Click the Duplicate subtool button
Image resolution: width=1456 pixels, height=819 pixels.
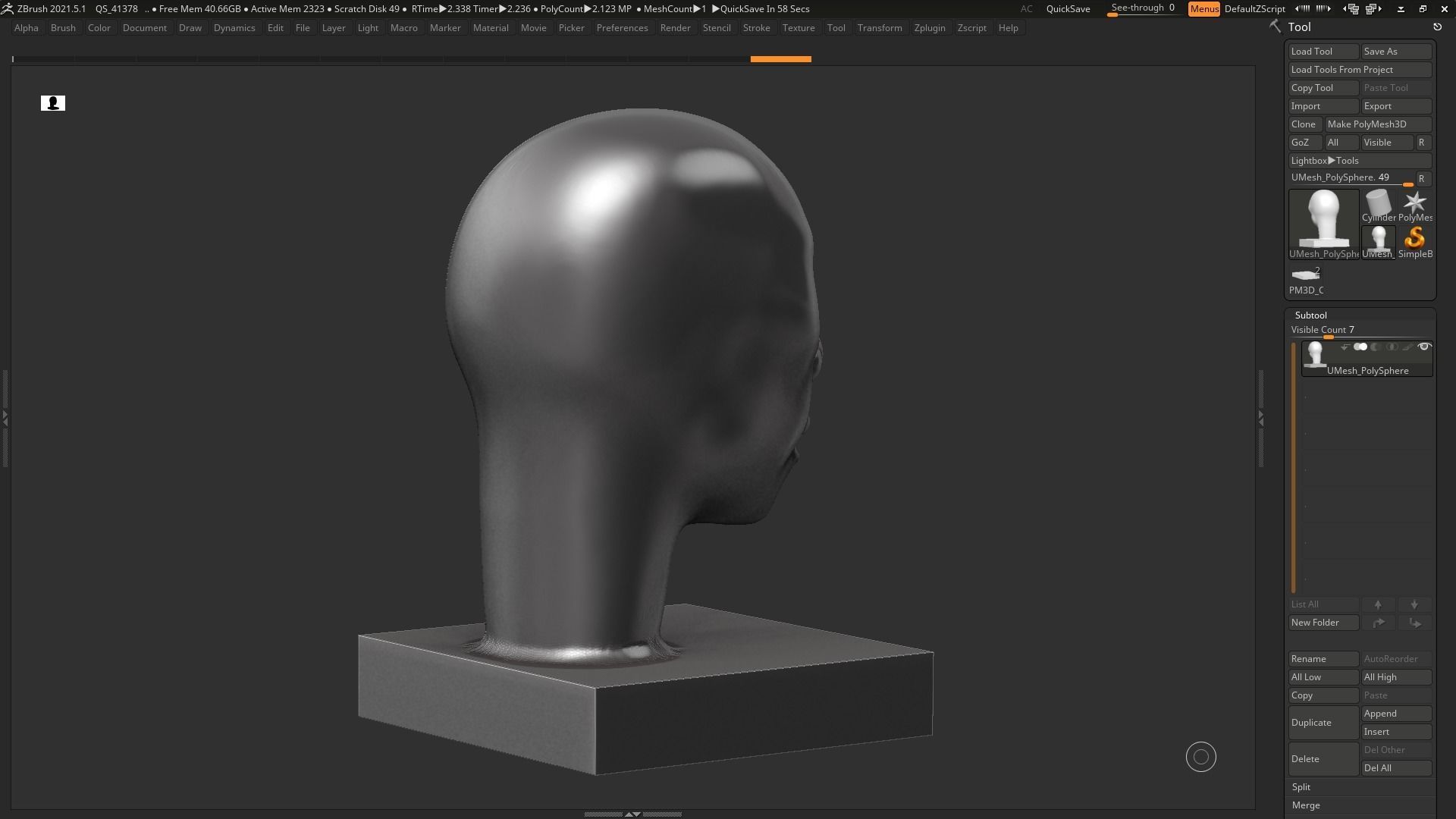point(1324,723)
